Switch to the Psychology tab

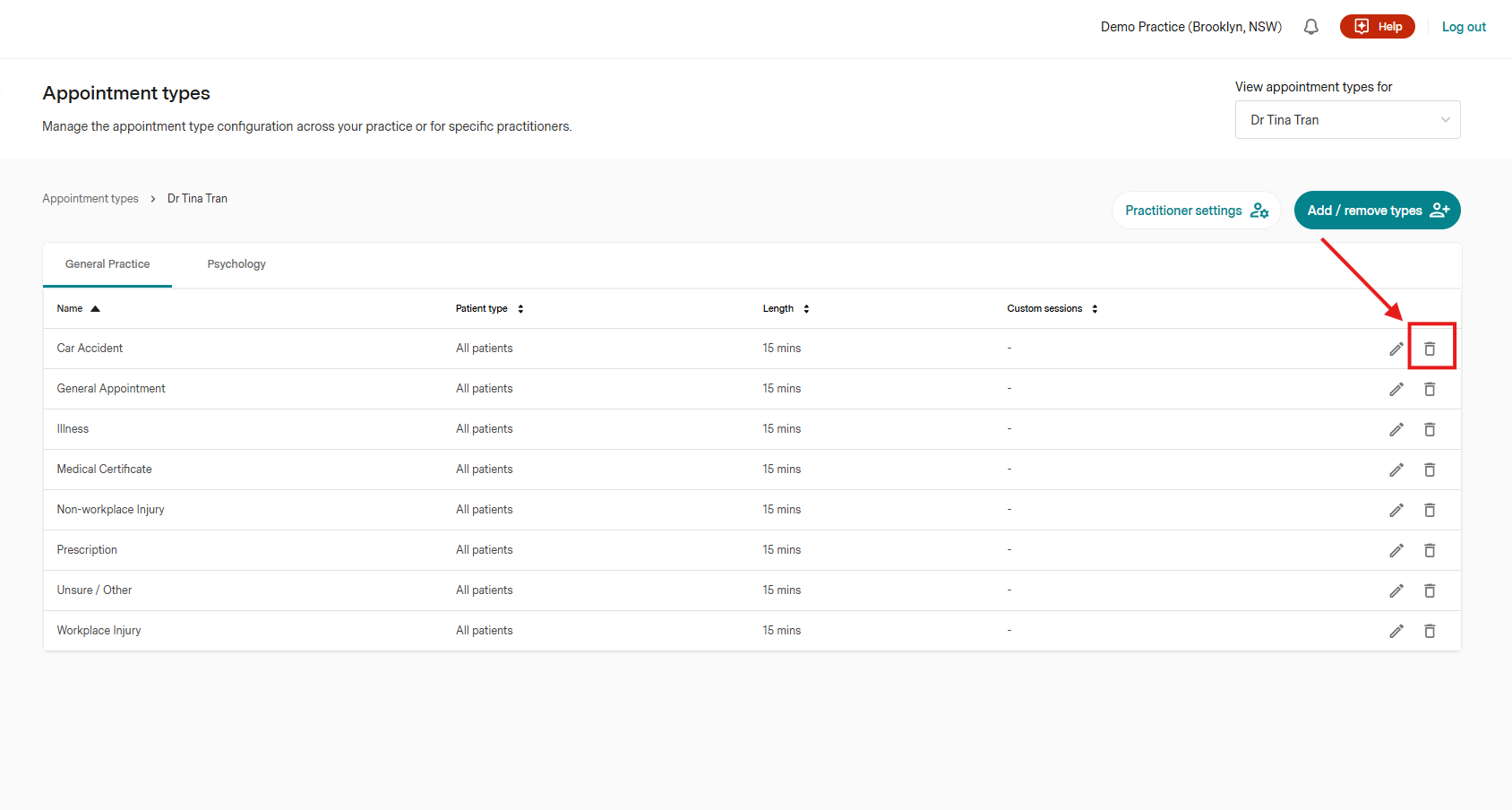click(x=236, y=264)
